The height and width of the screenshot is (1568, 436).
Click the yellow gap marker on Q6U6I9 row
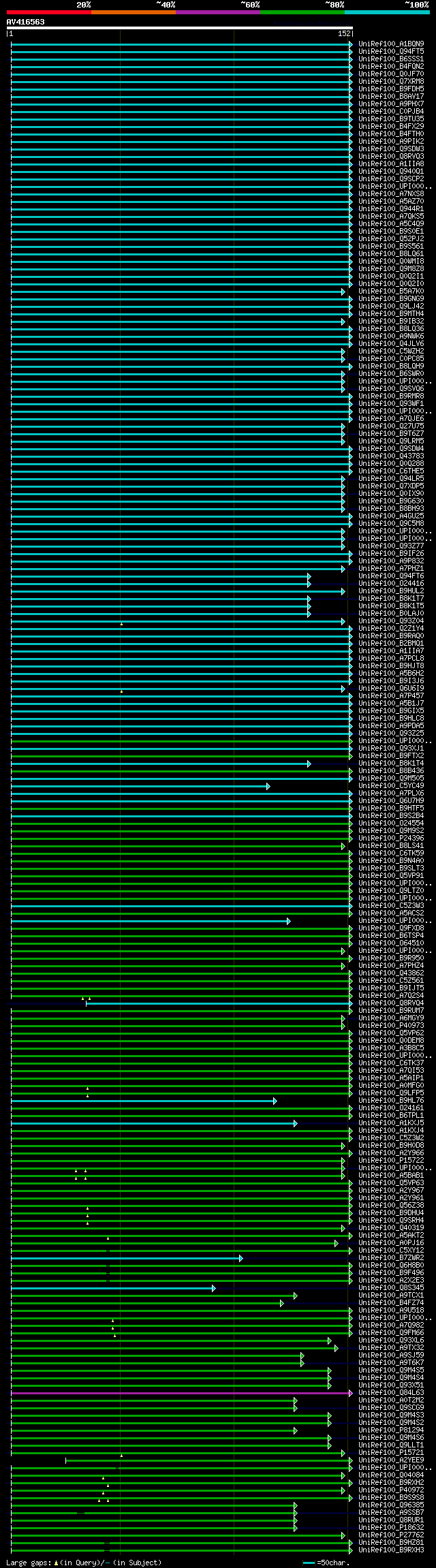(121, 691)
